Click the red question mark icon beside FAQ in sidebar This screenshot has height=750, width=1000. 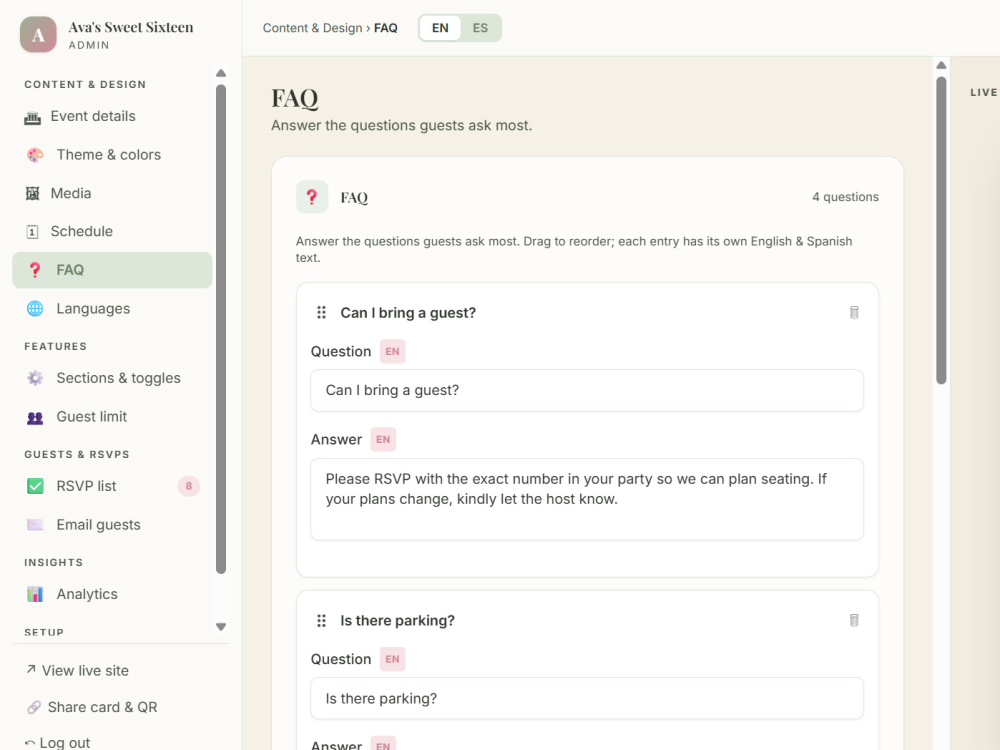(x=35, y=270)
